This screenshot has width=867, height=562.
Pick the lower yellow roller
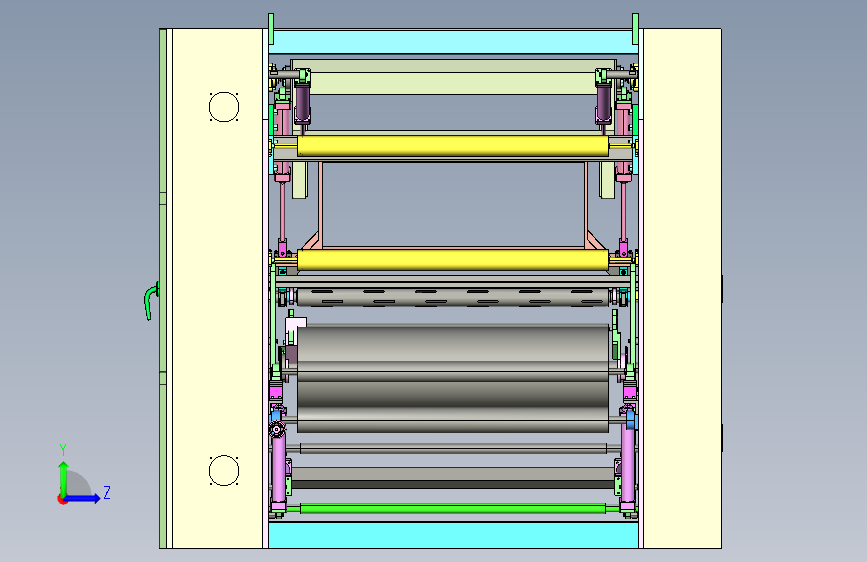click(453, 260)
